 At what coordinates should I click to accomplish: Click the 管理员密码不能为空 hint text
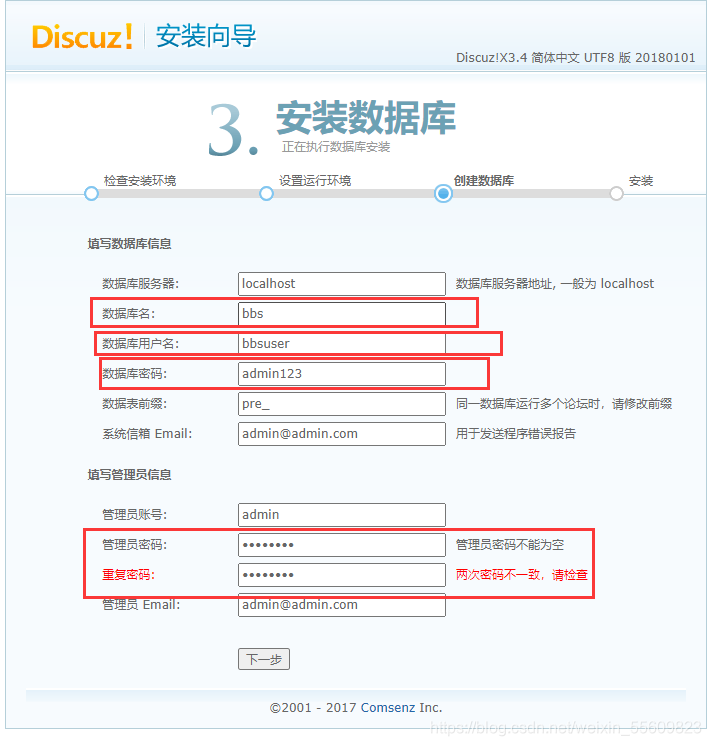click(510, 545)
